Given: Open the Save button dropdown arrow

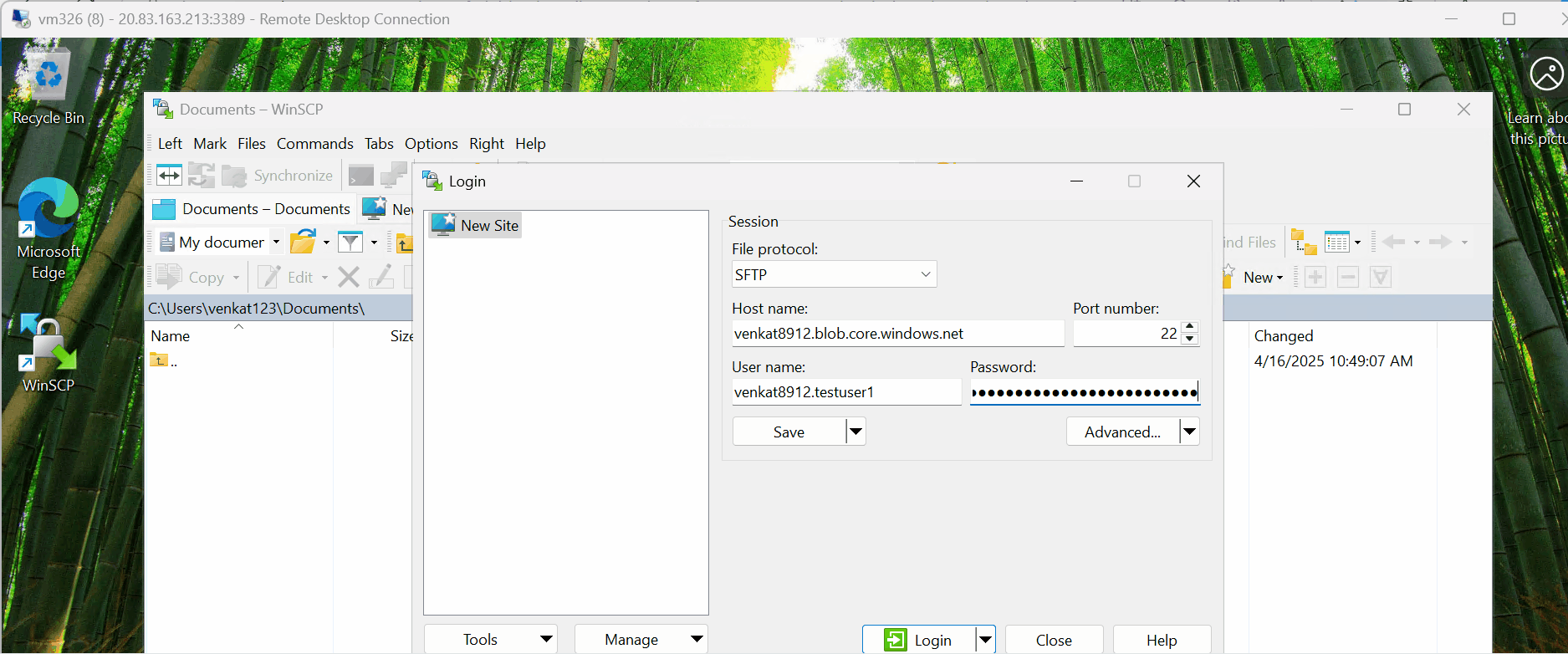Looking at the screenshot, I should click(x=855, y=432).
